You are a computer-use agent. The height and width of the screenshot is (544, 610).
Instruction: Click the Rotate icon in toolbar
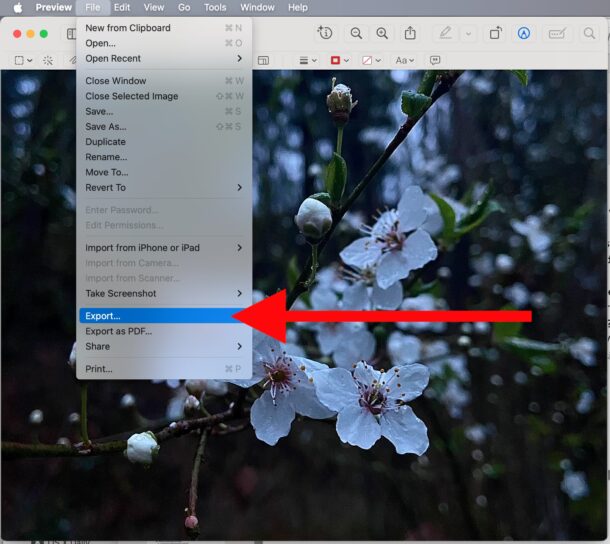[x=495, y=33]
